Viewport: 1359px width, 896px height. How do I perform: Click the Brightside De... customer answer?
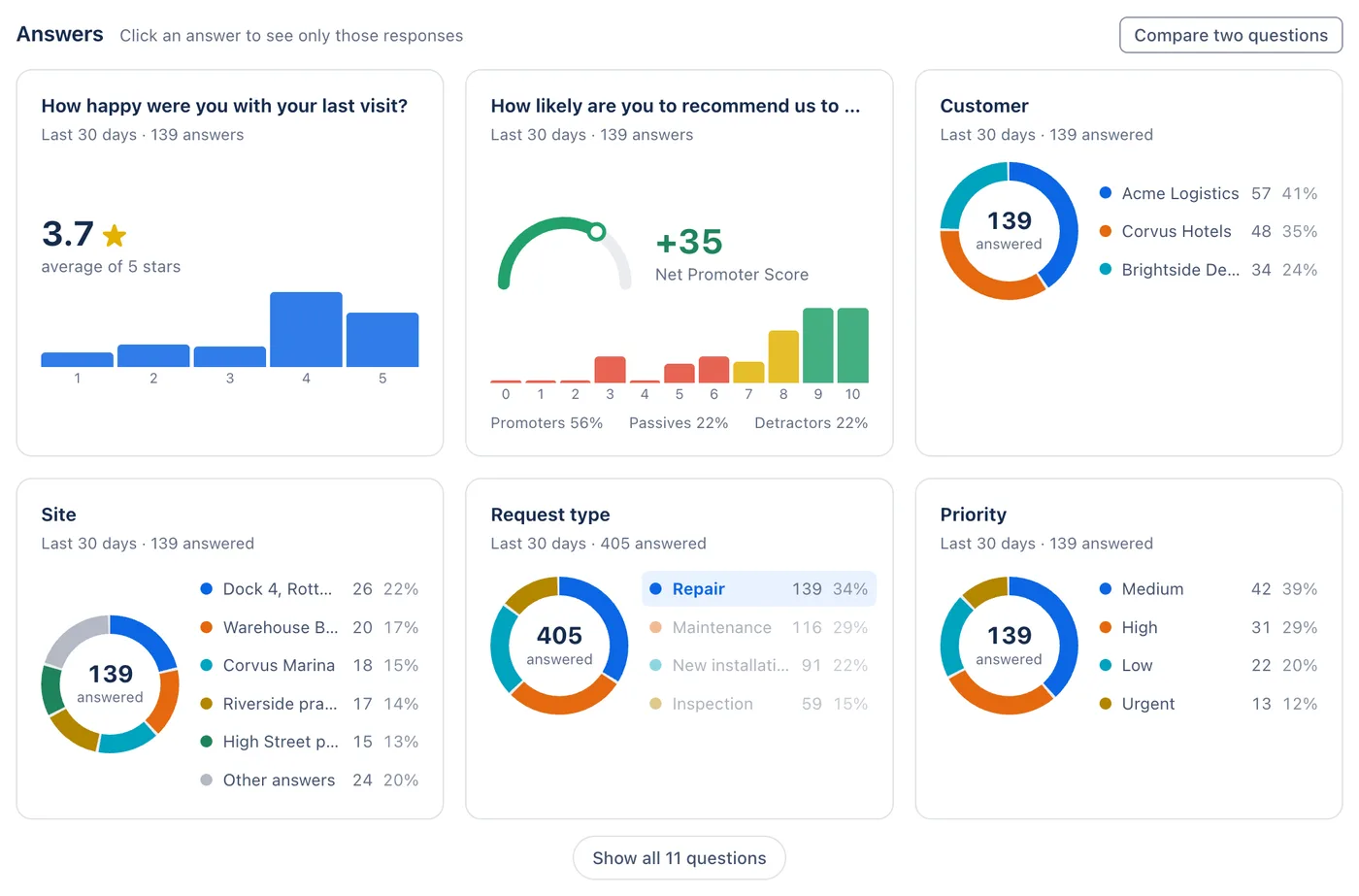1209,270
